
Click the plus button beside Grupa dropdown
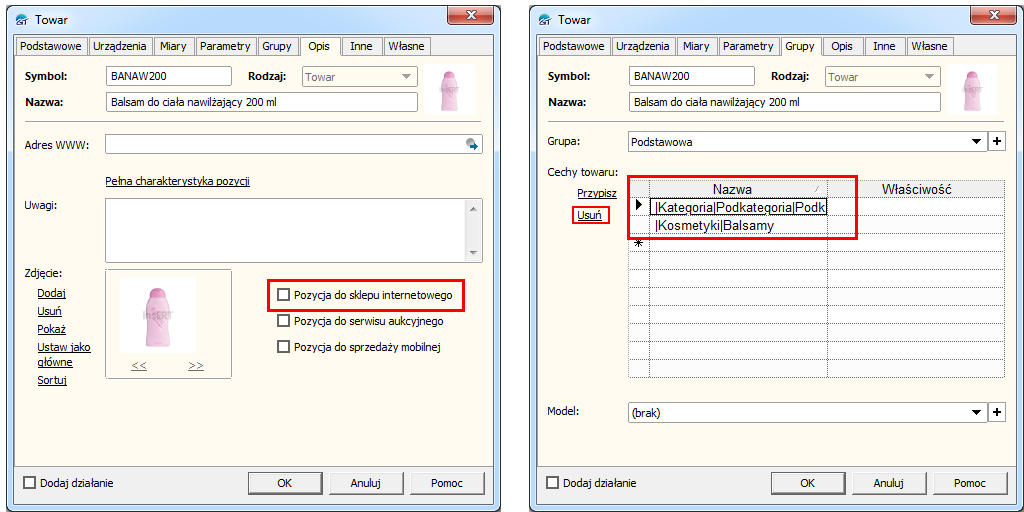996,142
